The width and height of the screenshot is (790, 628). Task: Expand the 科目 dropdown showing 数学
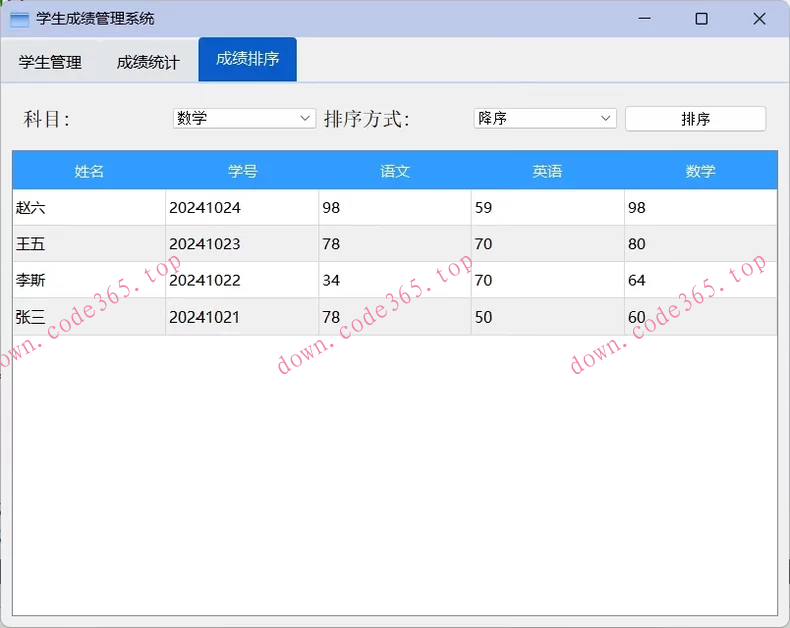244,118
